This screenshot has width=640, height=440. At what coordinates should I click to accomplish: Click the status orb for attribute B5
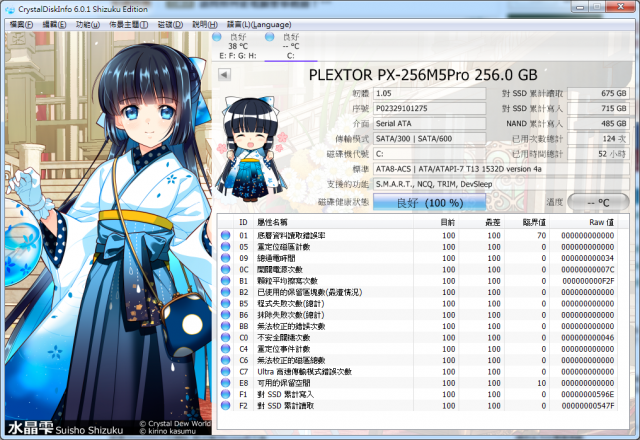pos(225,303)
